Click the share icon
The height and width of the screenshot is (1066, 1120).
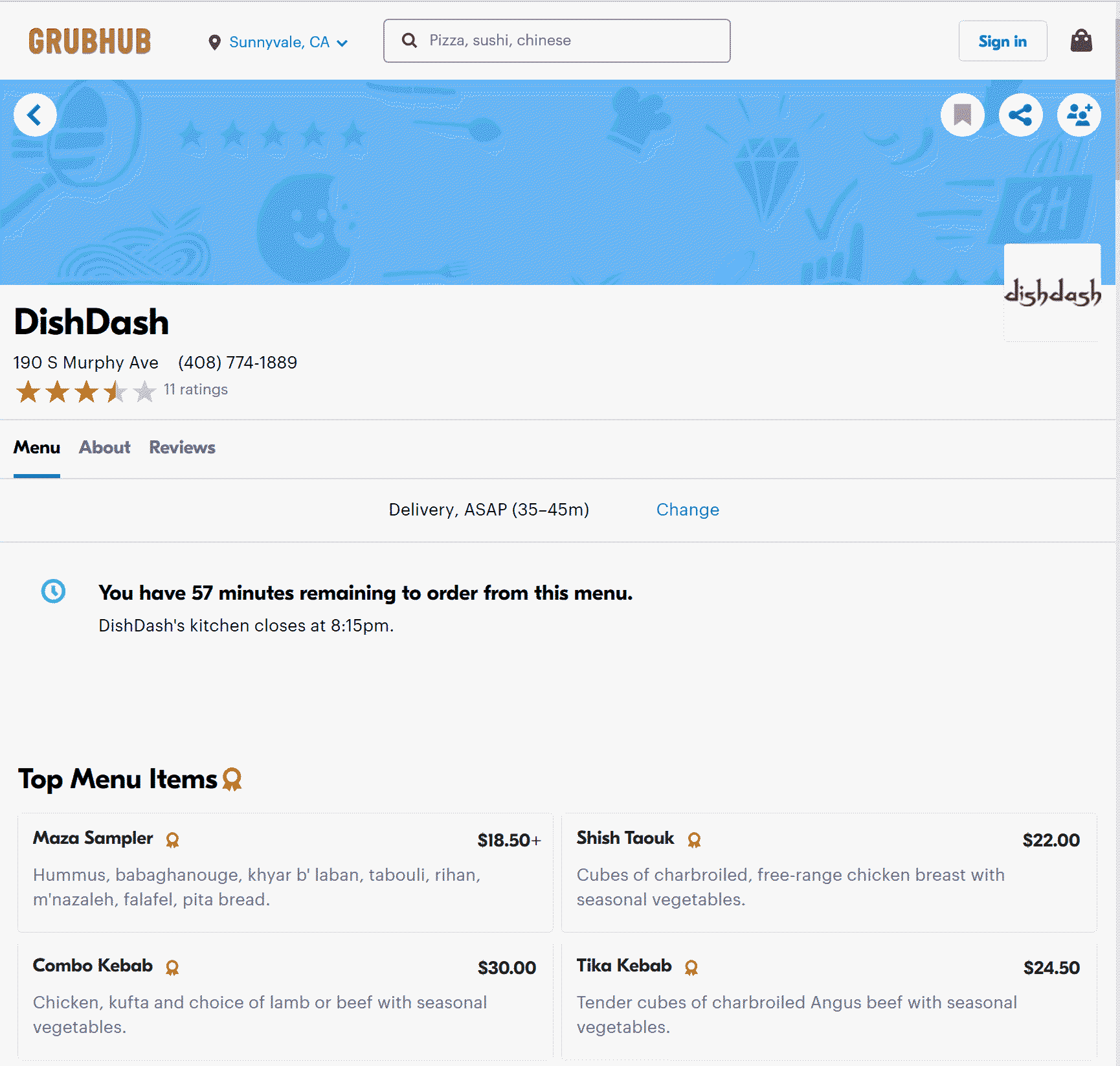point(1020,115)
